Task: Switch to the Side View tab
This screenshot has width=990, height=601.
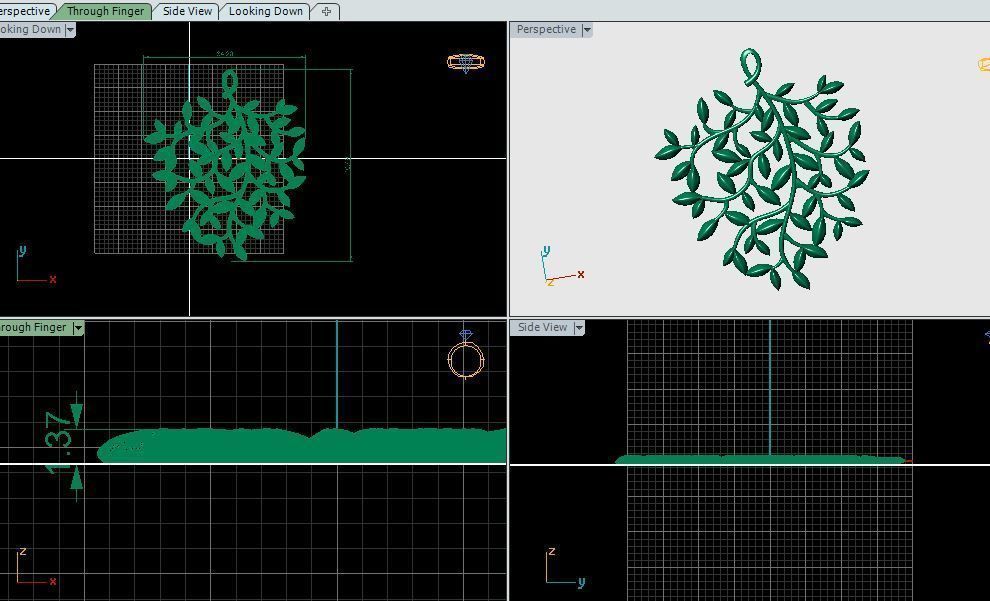Action: coord(187,11)
